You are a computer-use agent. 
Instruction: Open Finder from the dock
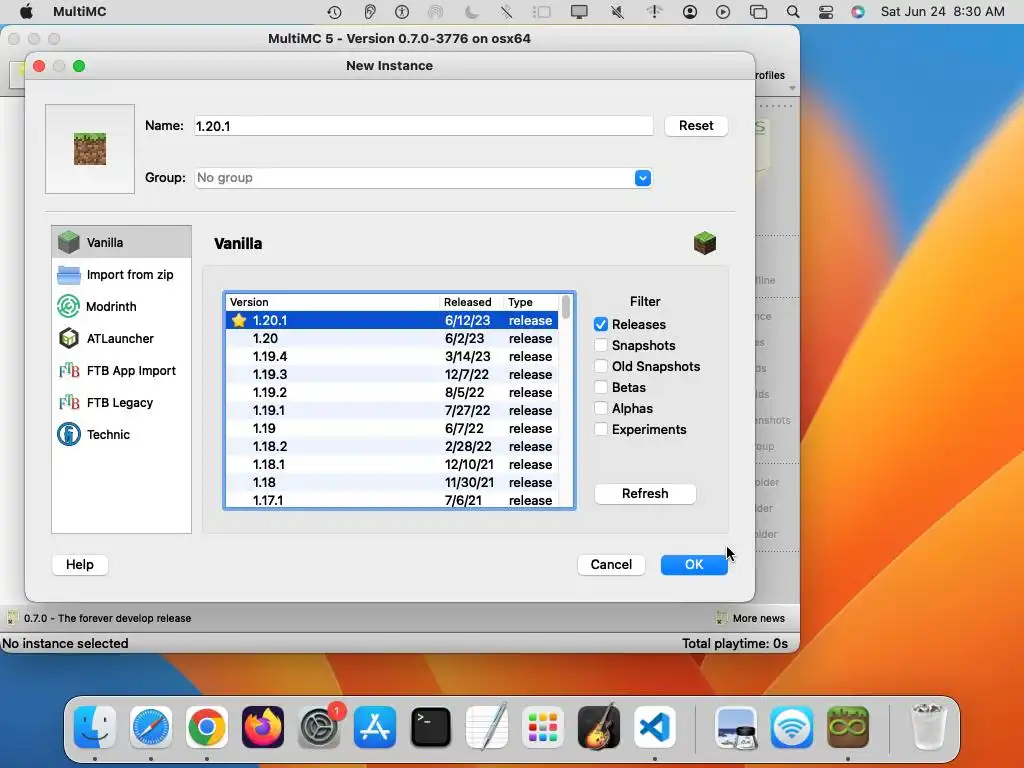(x=95, y=726)
